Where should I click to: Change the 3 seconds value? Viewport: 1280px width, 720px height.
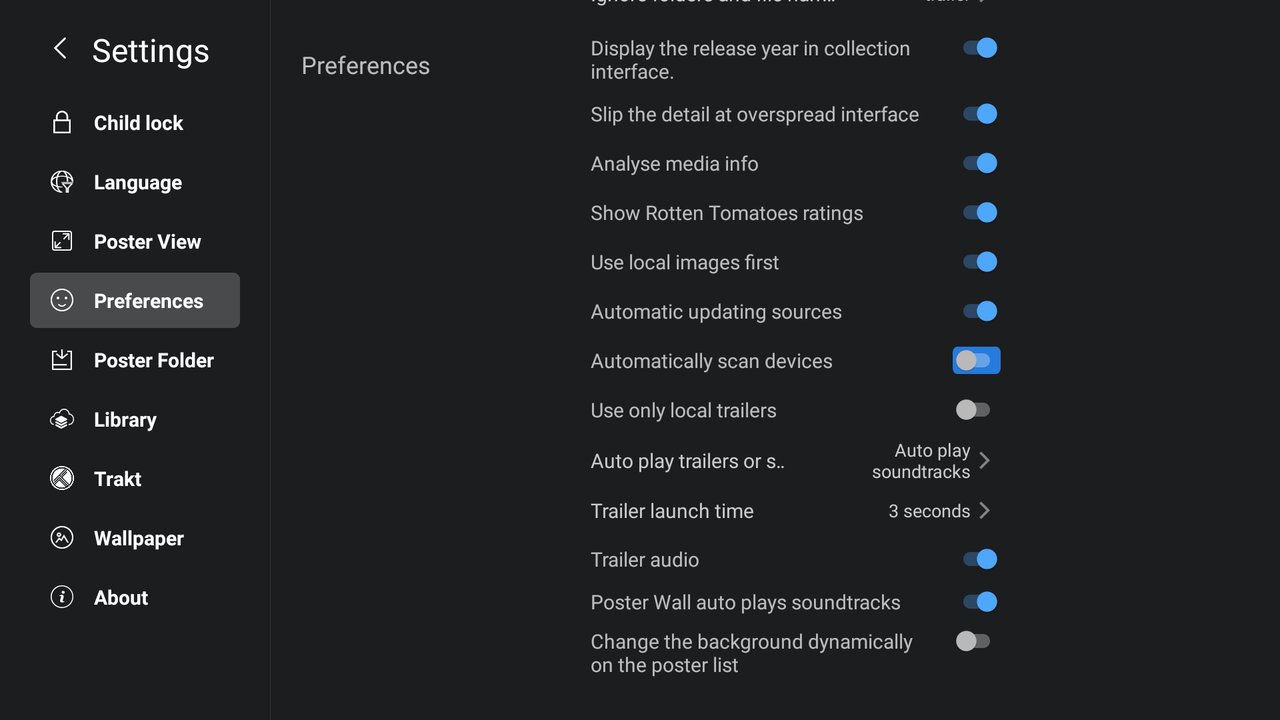point(929,511)
